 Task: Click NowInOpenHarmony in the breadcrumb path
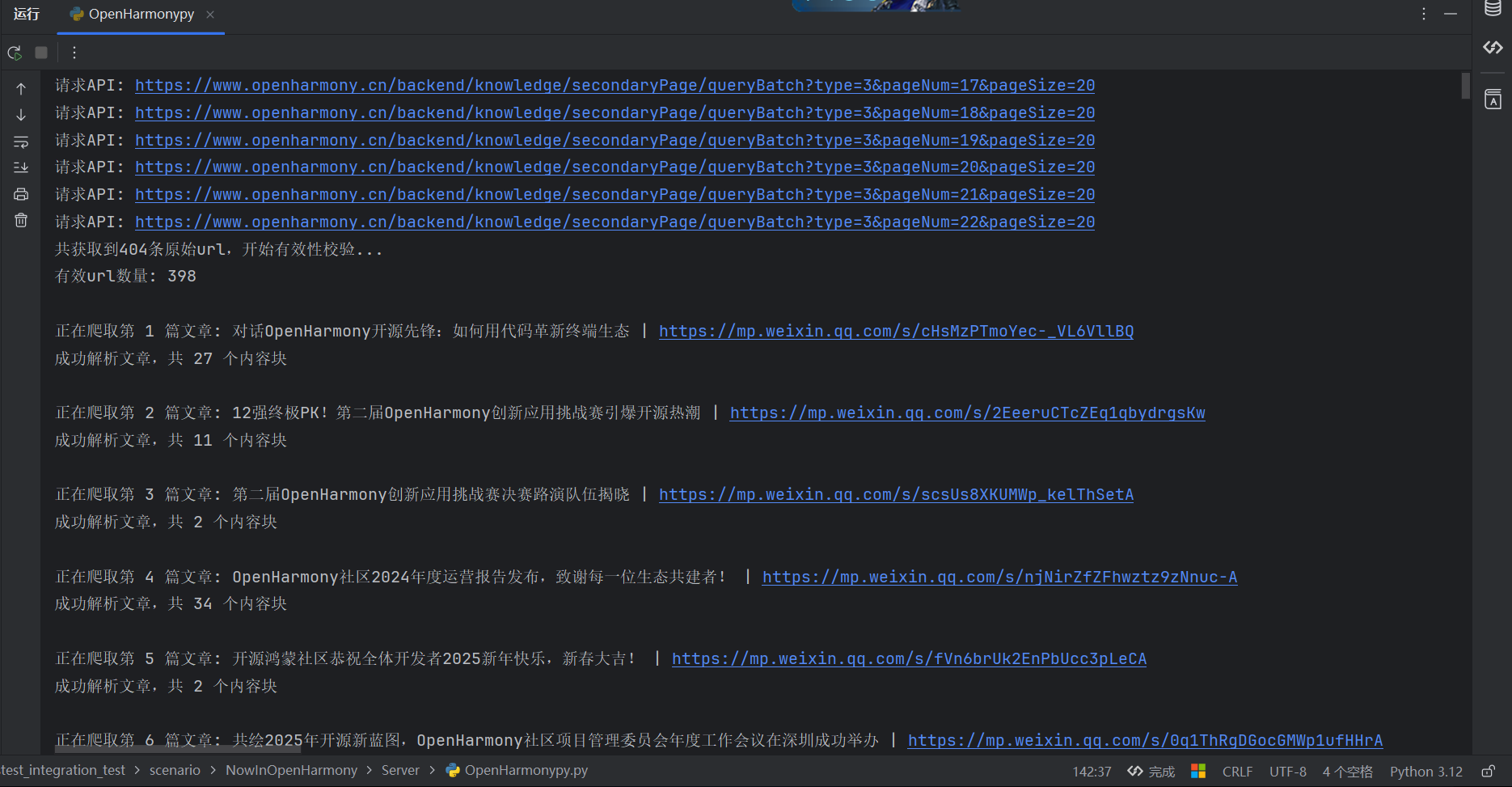coord(291,771)
